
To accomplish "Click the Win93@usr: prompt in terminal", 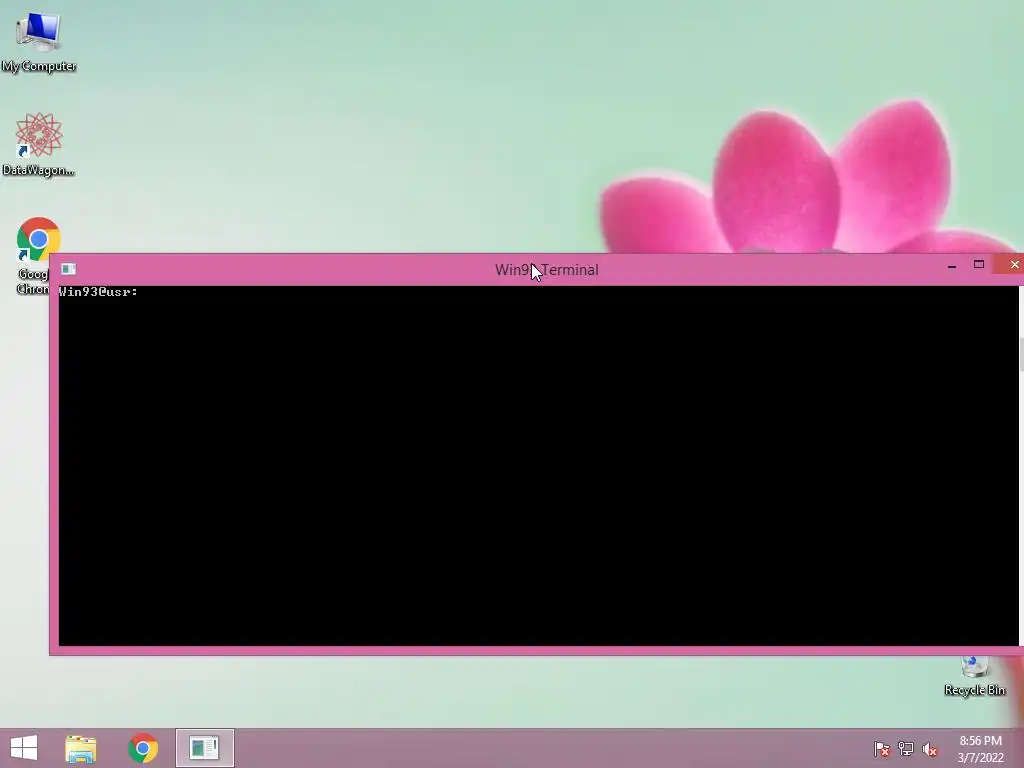I will [98, 292].
